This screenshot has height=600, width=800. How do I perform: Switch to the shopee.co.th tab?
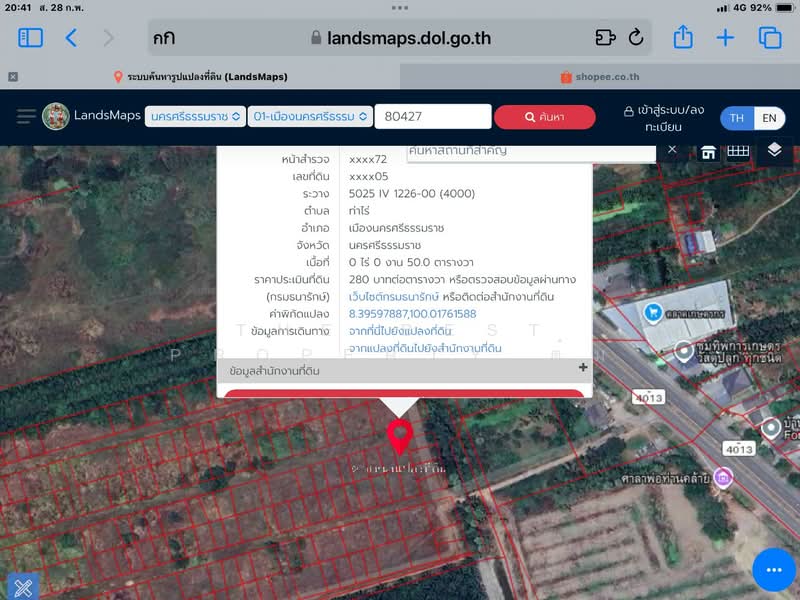(x=601, y=76)
